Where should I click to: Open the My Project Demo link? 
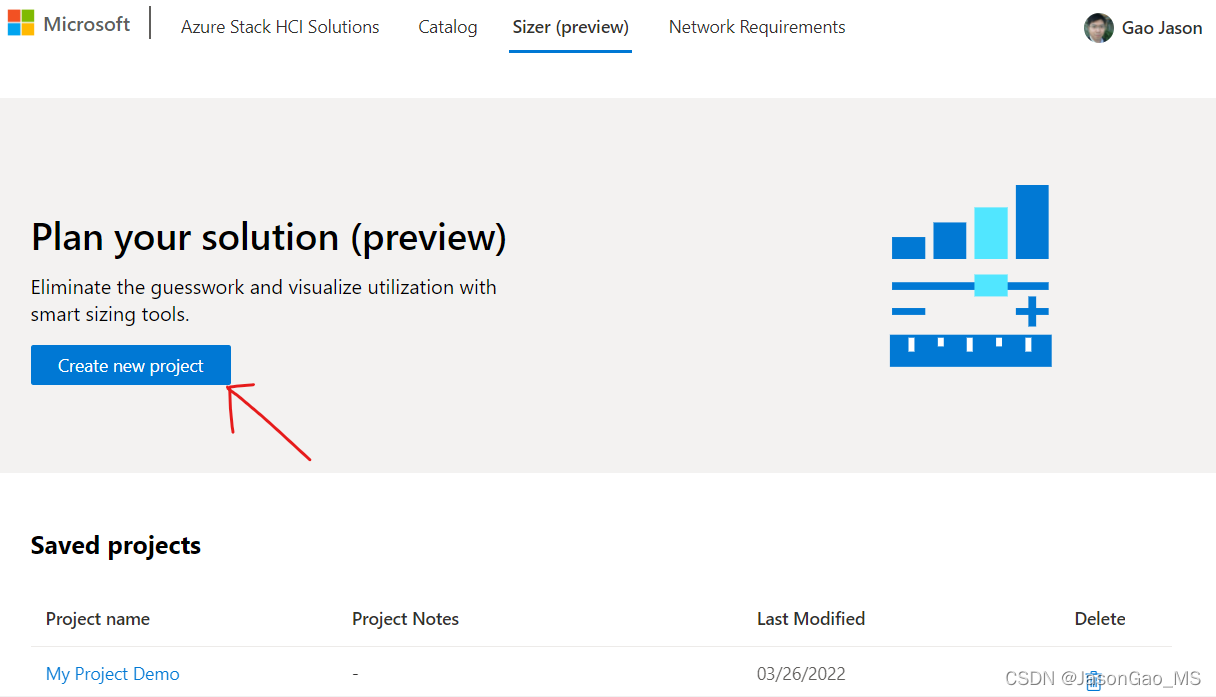point(113,674)
